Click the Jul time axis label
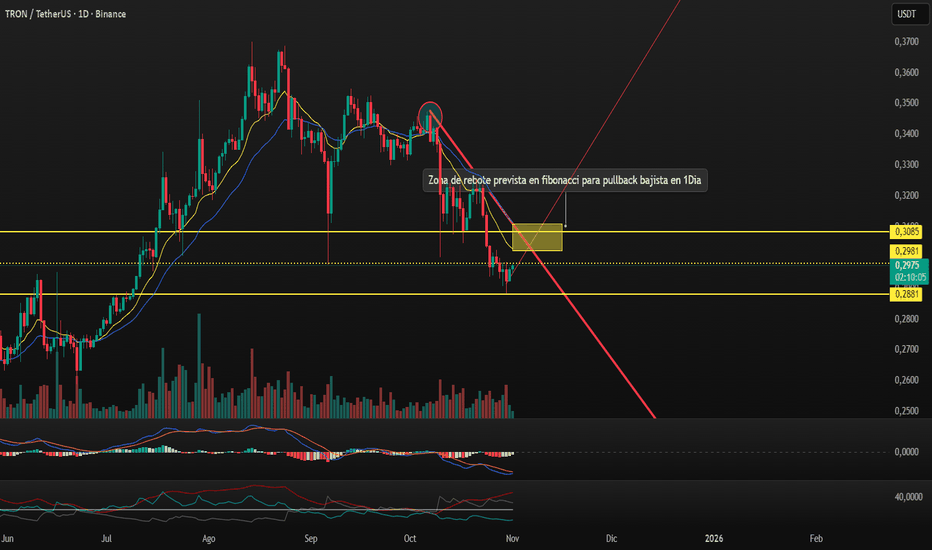Screen dimensions: 932x550 106,539
